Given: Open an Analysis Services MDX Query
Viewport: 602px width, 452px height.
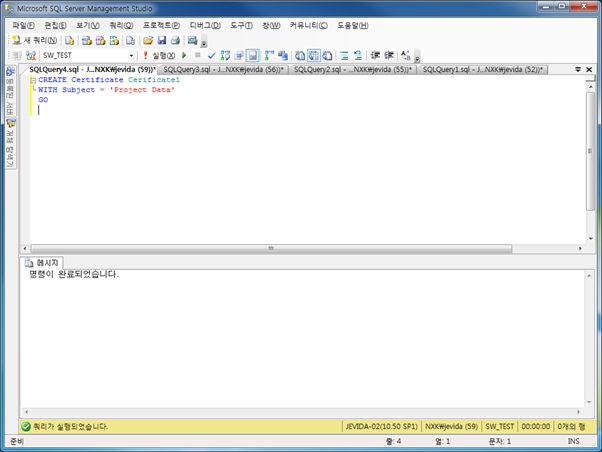Looking at the screenshot, I should [87, 40].
